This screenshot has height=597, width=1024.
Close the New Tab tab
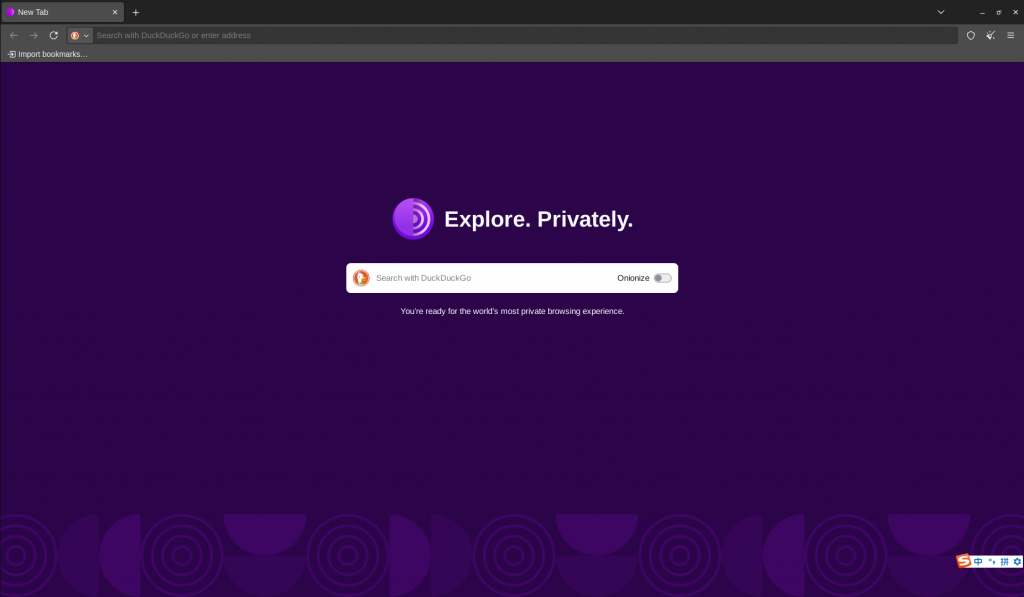(x=115, y=12)
